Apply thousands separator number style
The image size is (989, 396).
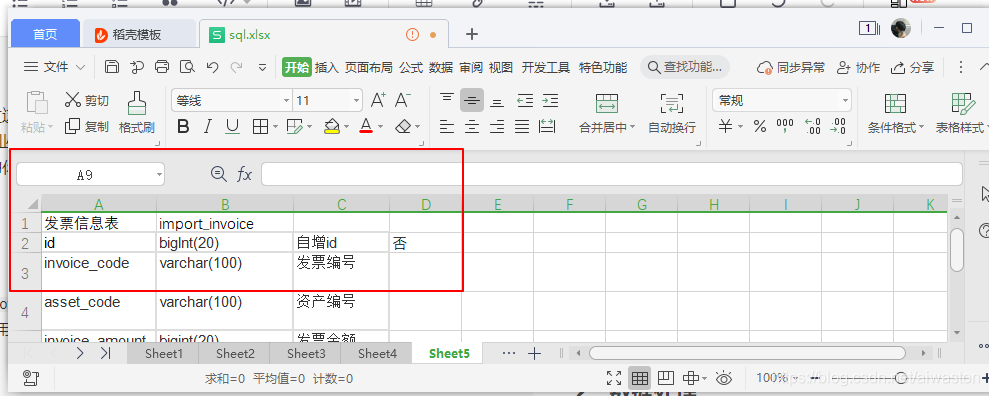pos(785,127)
